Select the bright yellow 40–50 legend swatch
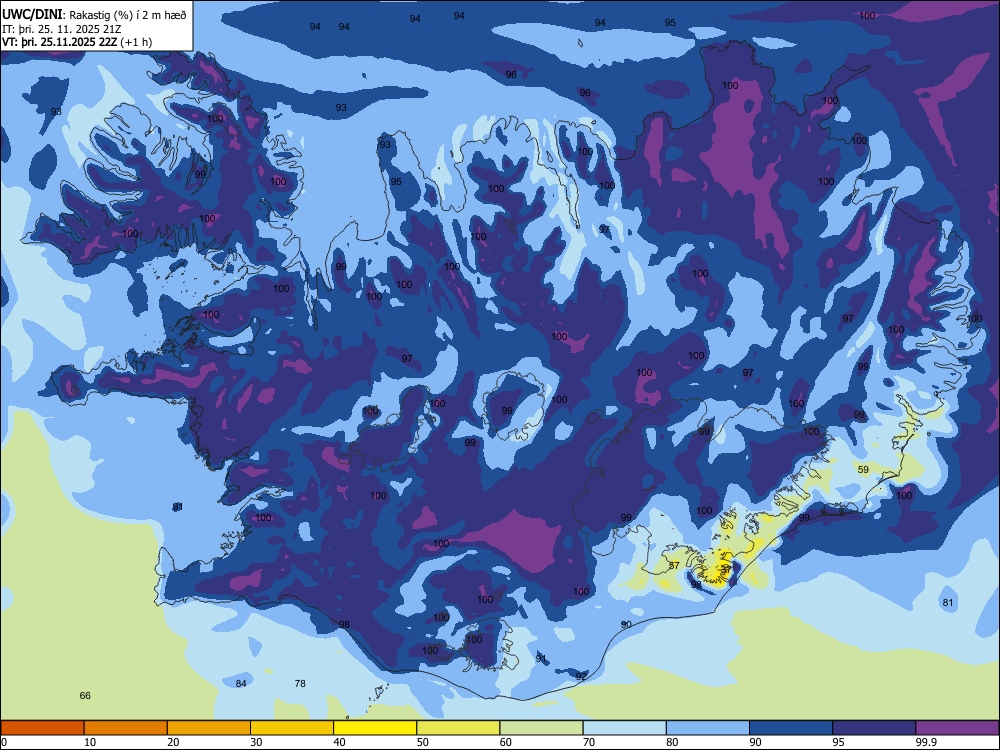The height and width of the screenshot is (750, 1000). tap(375, 728)
